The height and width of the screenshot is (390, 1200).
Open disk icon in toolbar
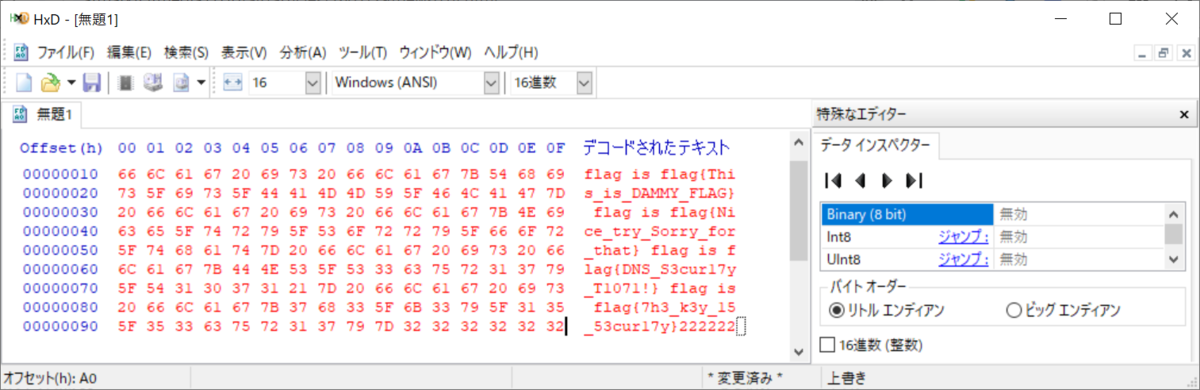(x=153, y=83)
